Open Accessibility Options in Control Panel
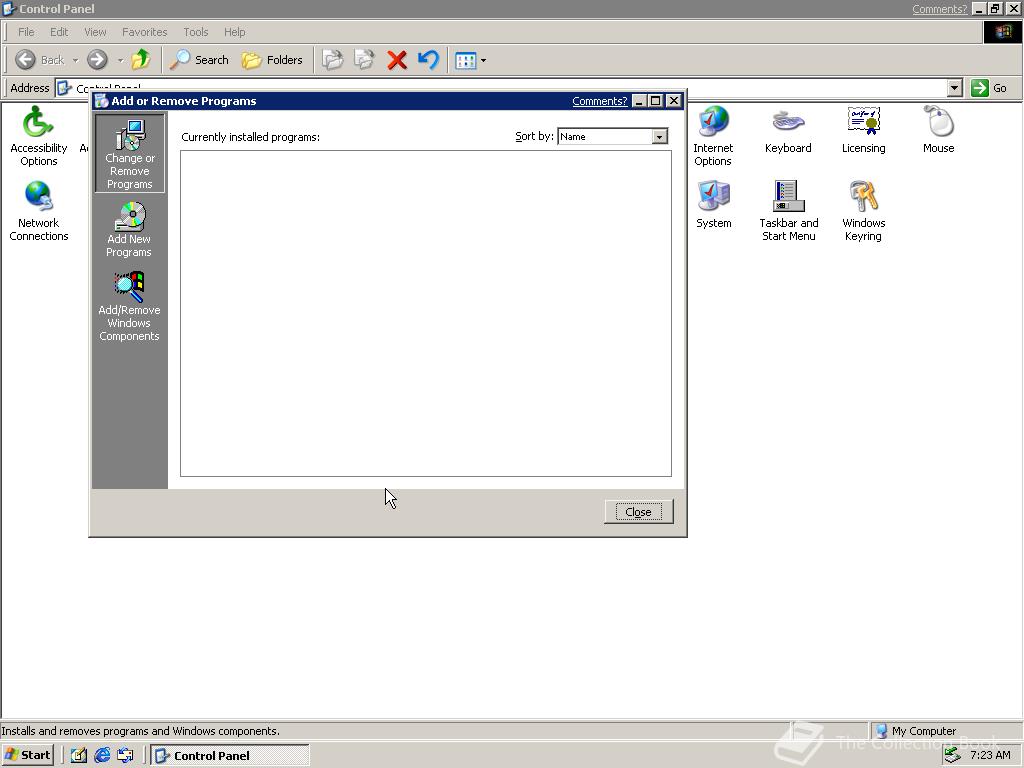 (39, 136)
